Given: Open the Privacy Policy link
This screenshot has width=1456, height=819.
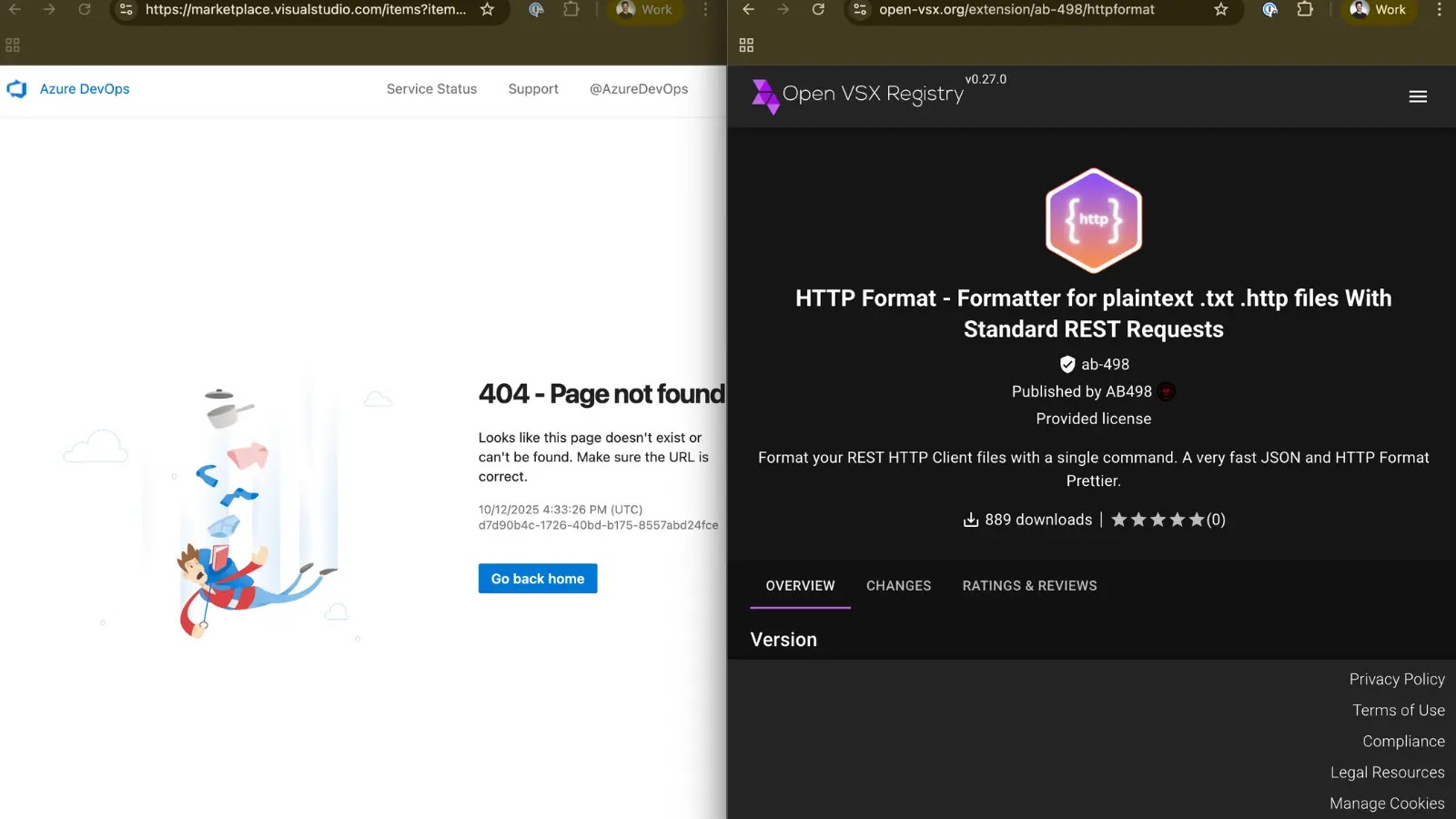Looking at the screenshot, I should click(1397, 679).
